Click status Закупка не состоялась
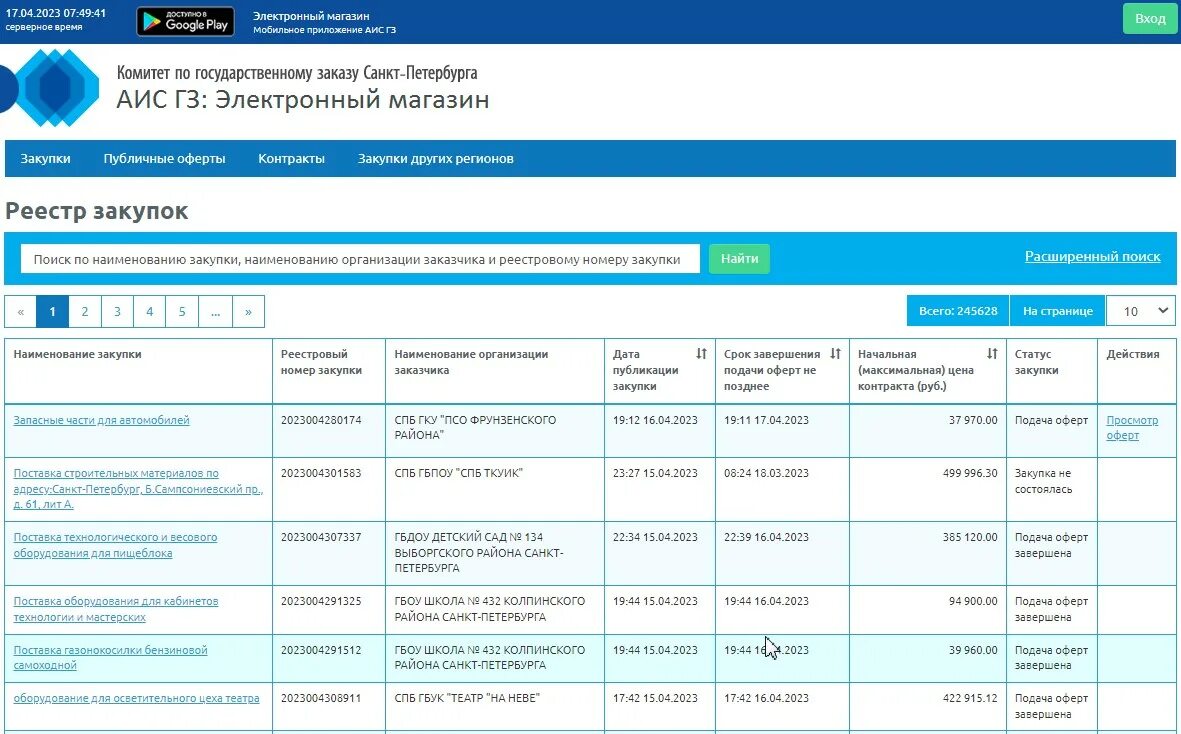The width and height of the screenshot is (1181, 734). (1043, 481)
